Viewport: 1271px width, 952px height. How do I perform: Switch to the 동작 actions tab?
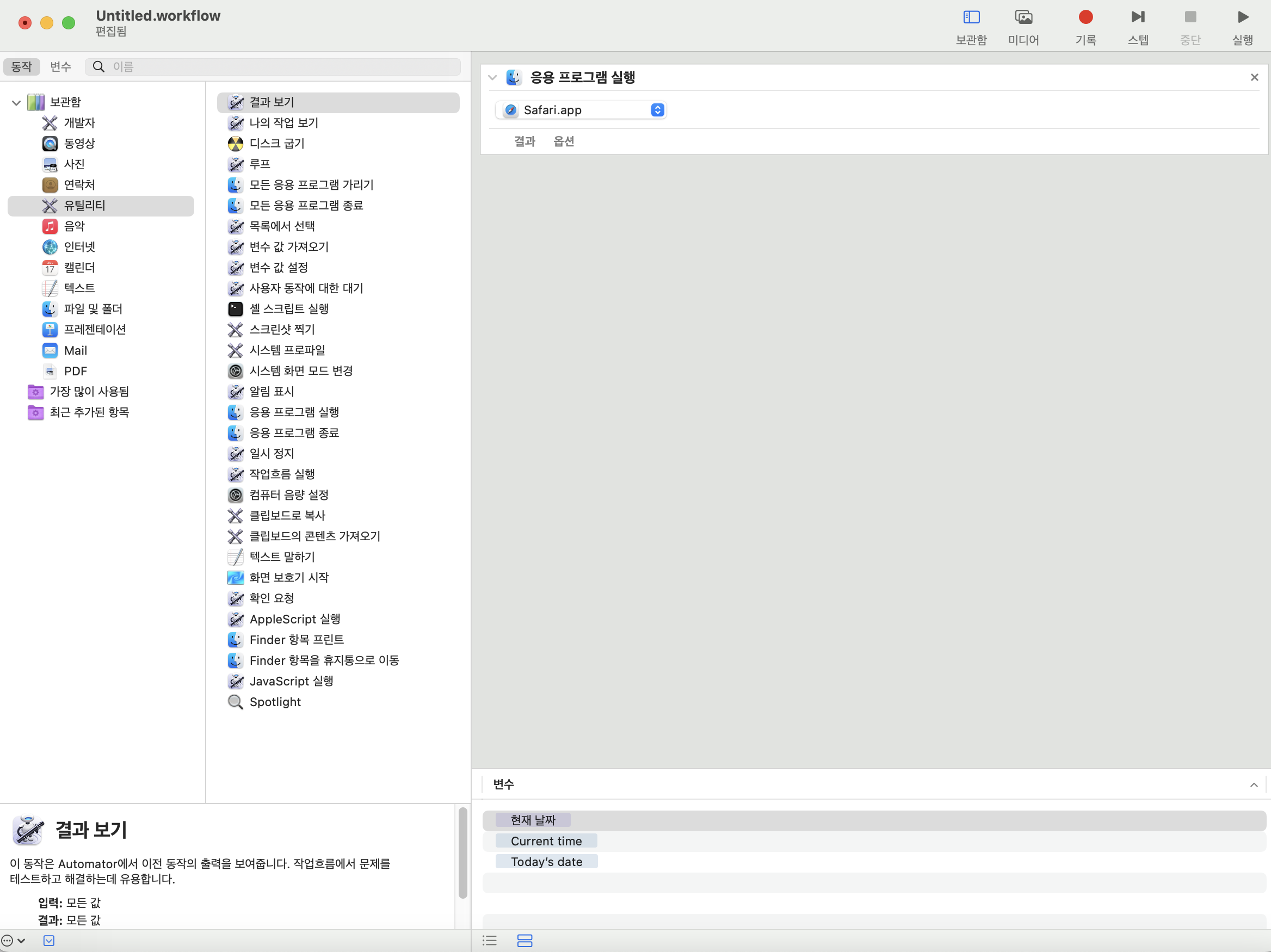click(x=22, y=67)
